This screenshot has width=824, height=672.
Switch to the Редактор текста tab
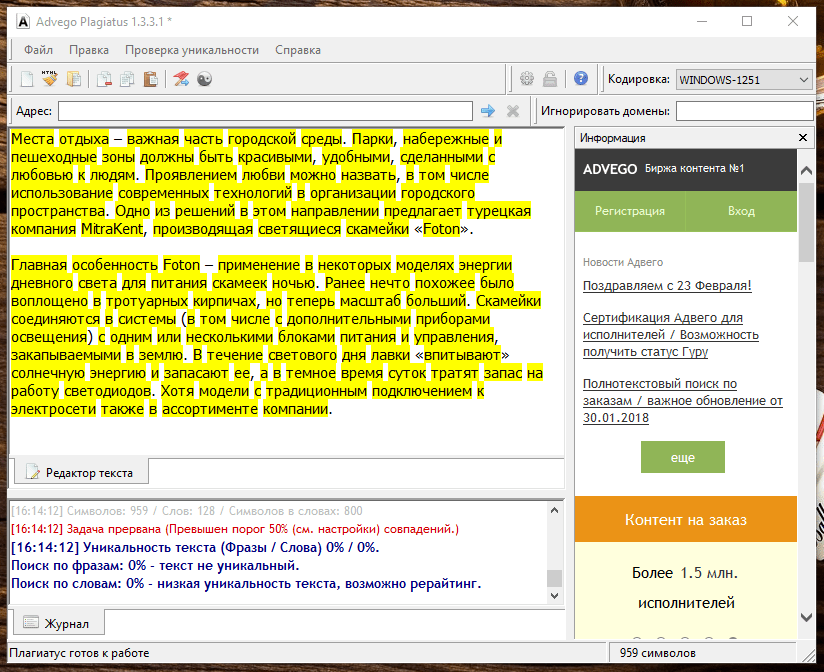80,472
